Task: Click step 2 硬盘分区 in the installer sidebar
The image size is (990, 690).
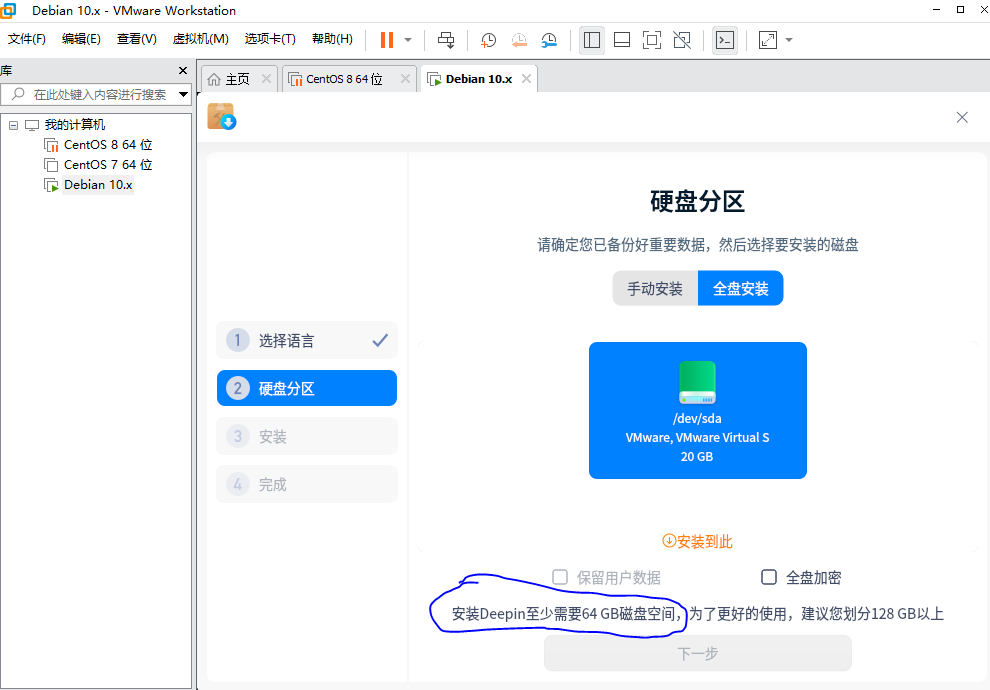Action: point(307,388)
